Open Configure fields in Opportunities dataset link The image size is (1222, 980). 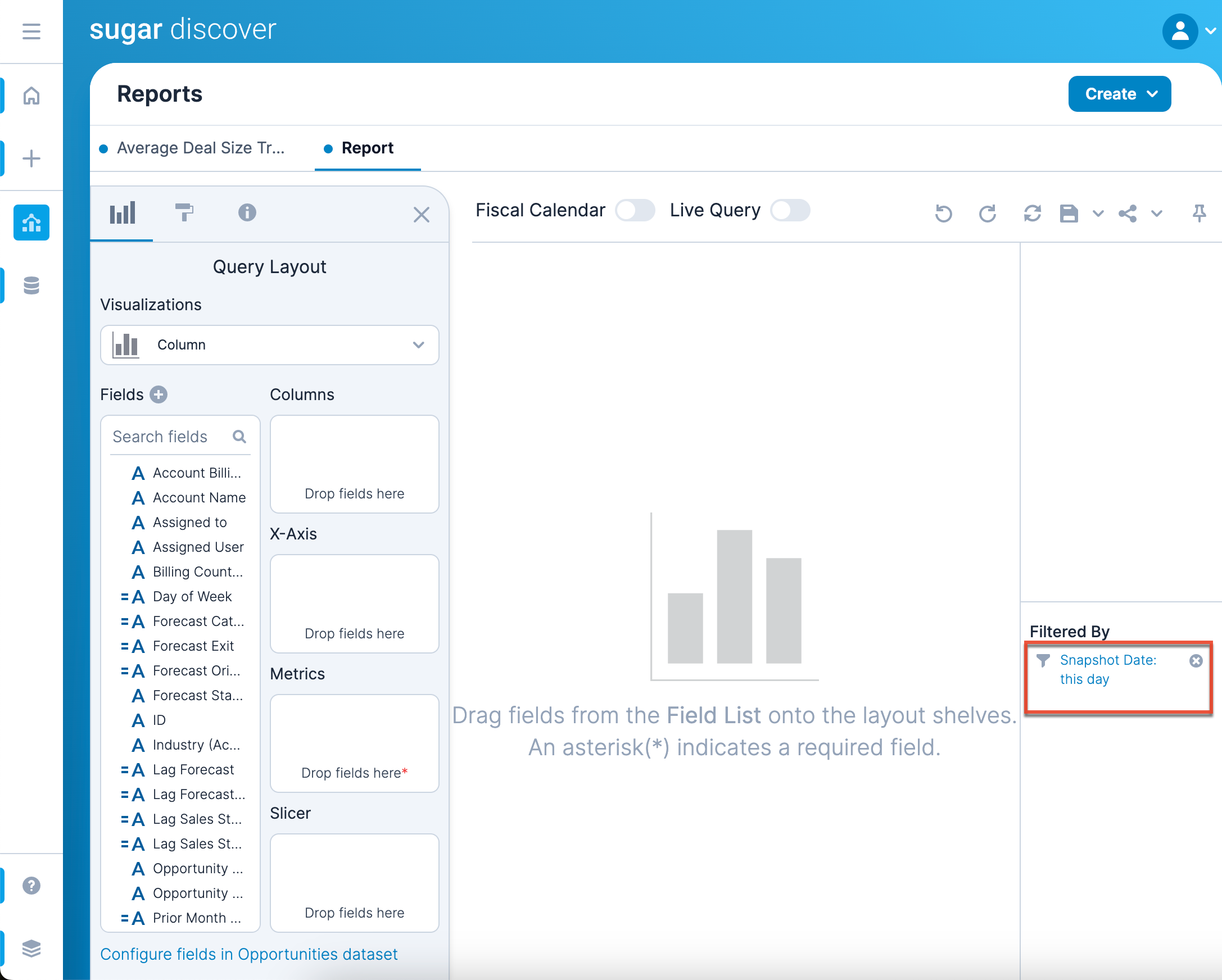(x=249, y=955)
